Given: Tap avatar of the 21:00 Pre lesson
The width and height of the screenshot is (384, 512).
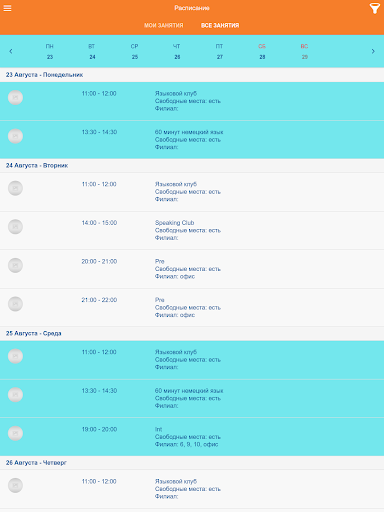Looking at the screenshot, I should 15,304.
